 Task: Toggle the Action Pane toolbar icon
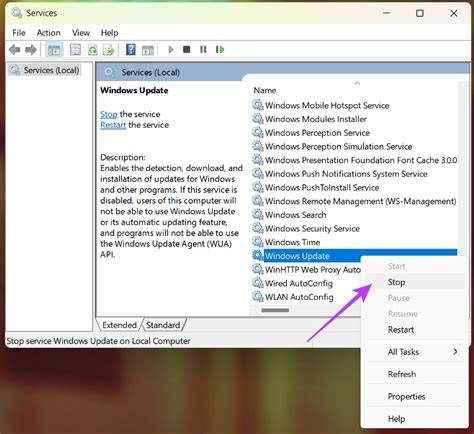[x=148, y=50]
